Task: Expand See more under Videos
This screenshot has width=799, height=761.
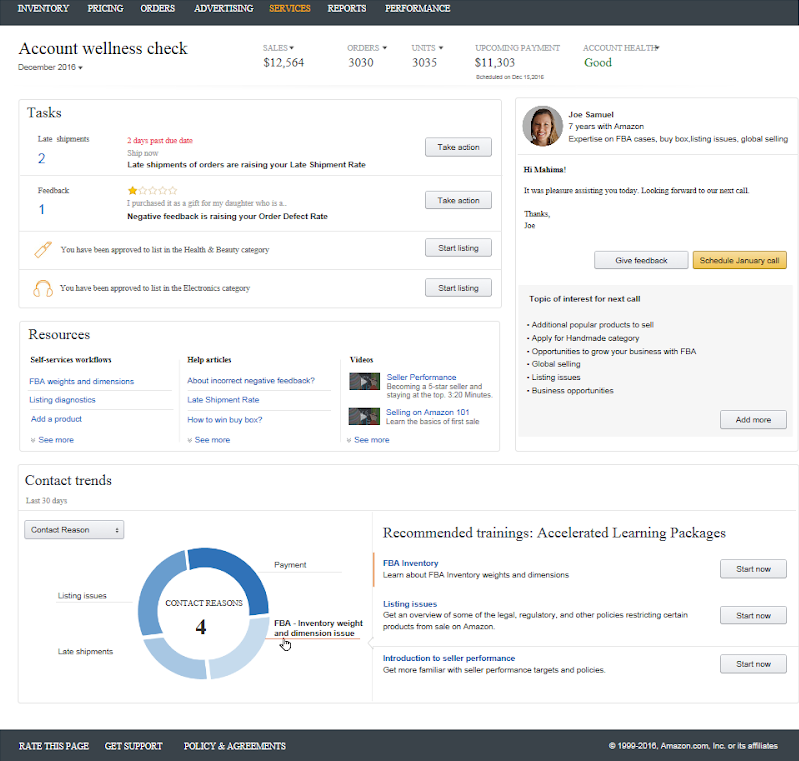Action: click(368, 440)
